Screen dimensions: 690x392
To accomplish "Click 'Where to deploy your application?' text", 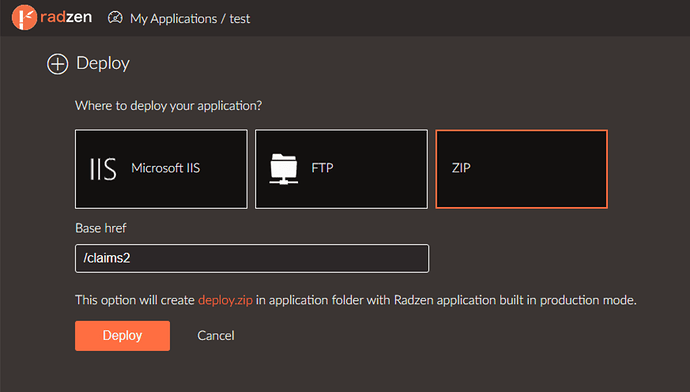I will [169, 106].
